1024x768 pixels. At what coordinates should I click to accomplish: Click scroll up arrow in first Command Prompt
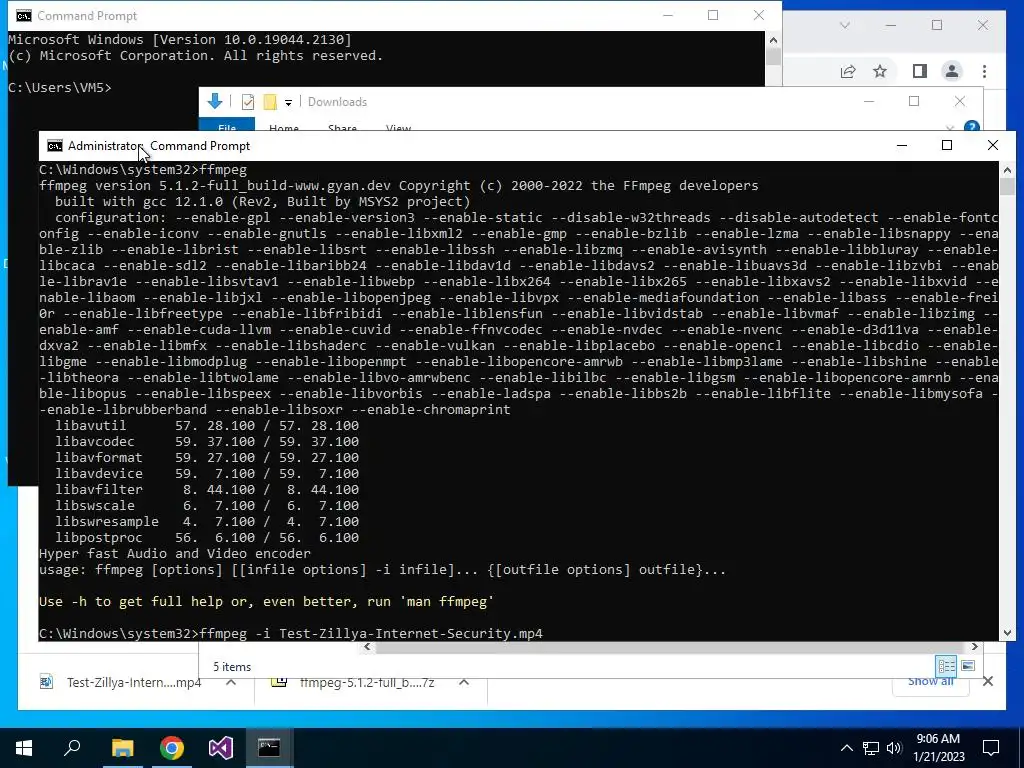pos(773,40)
